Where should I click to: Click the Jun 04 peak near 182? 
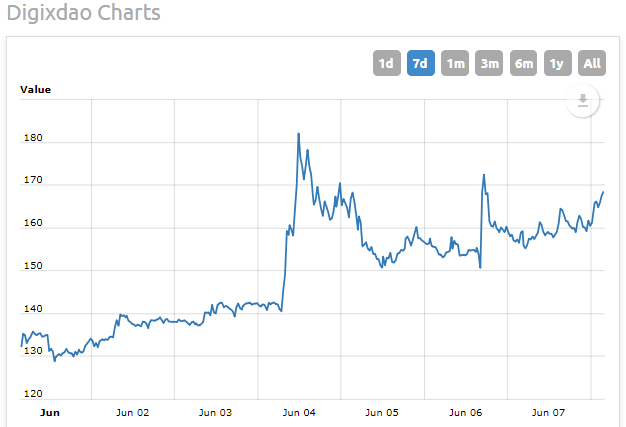(299, 134)
